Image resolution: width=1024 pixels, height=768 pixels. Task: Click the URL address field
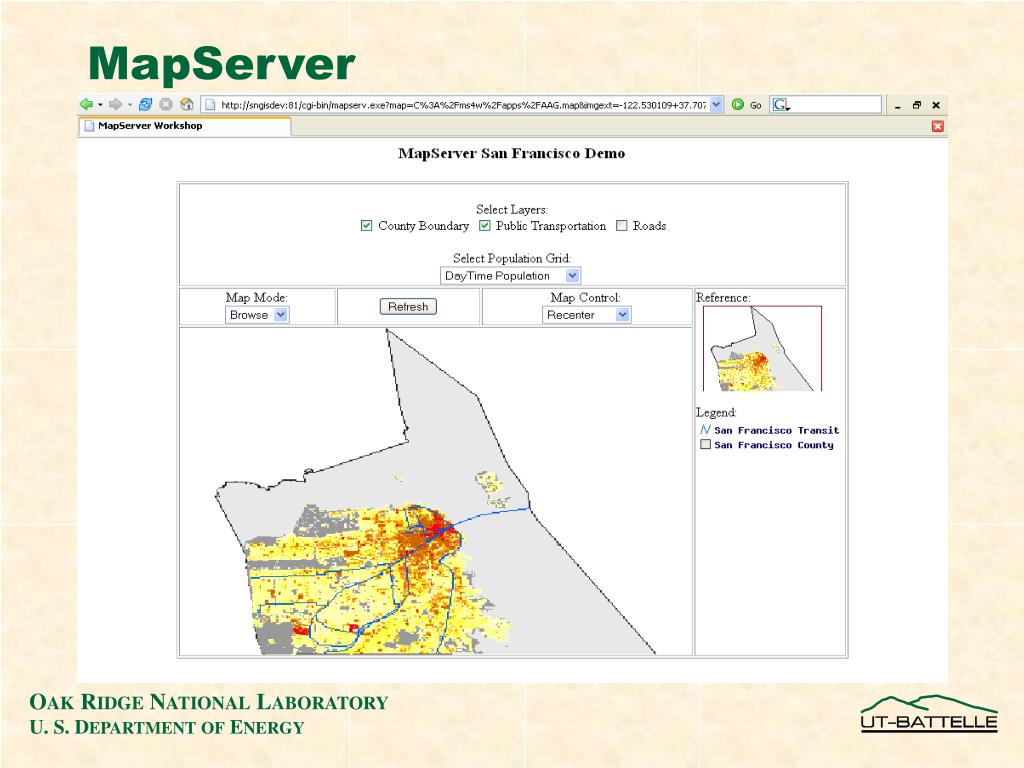tap(463, 104)
